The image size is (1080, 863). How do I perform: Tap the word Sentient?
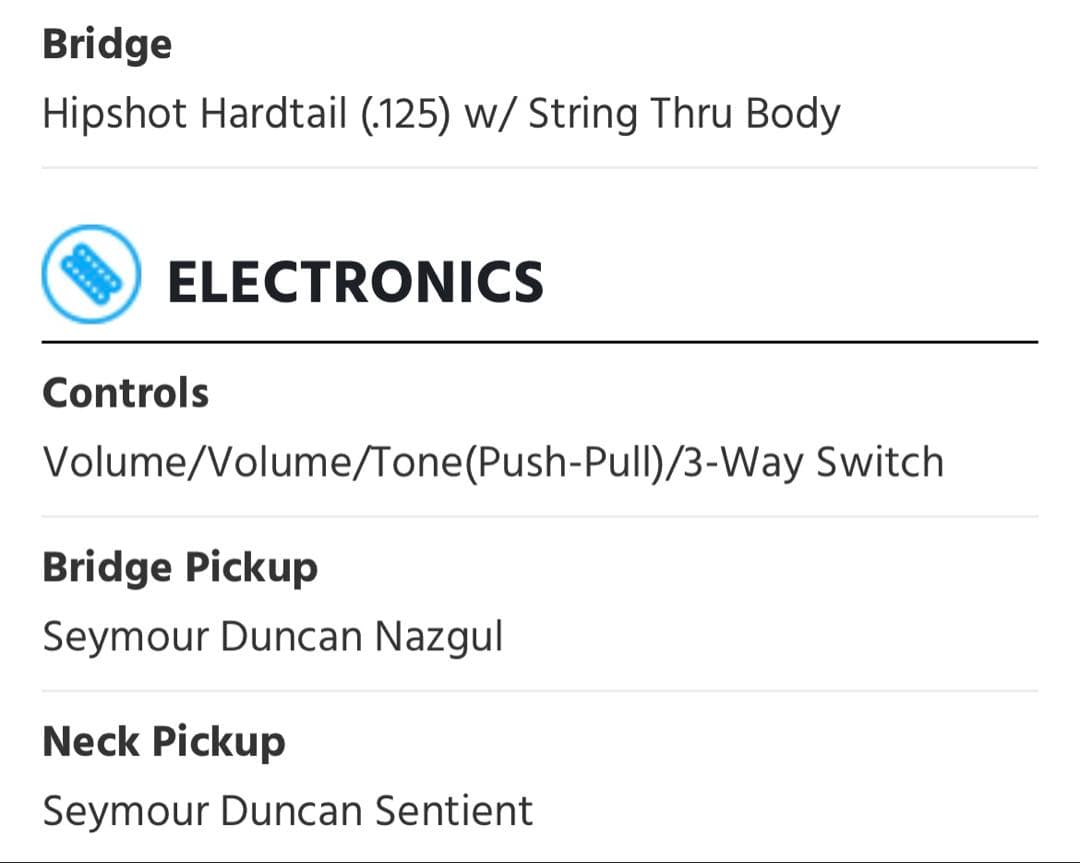tap(453, 810)
